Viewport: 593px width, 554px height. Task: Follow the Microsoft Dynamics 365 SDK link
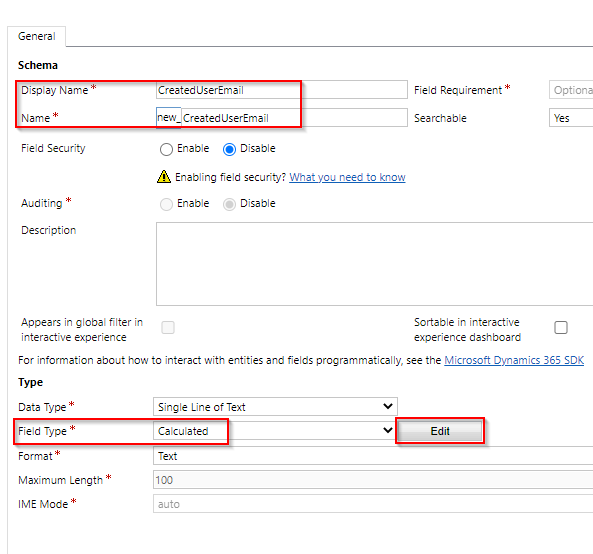(514, 360)
